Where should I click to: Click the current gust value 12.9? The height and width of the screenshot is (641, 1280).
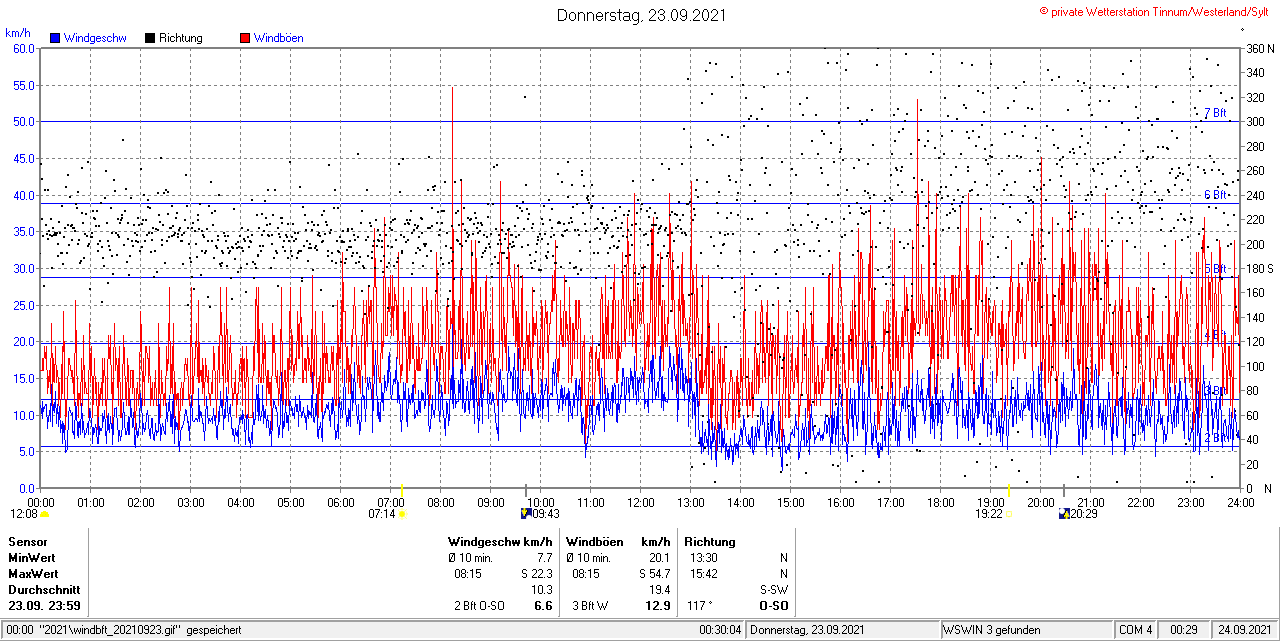click(x=658, y=606)
